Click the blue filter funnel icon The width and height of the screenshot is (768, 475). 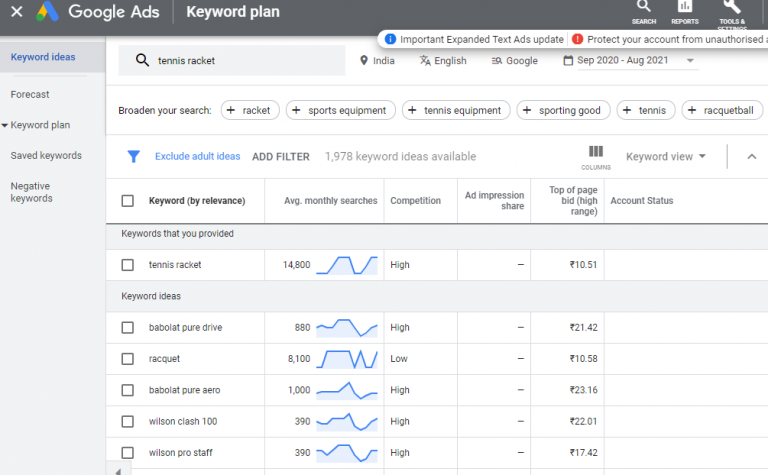tap(133, 156)
